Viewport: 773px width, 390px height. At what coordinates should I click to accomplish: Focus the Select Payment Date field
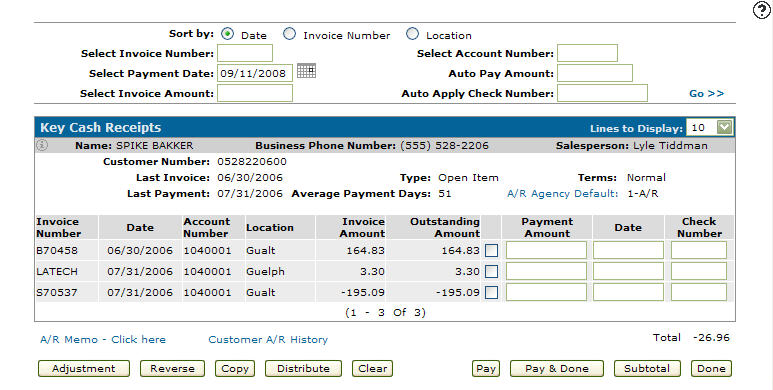255,73
